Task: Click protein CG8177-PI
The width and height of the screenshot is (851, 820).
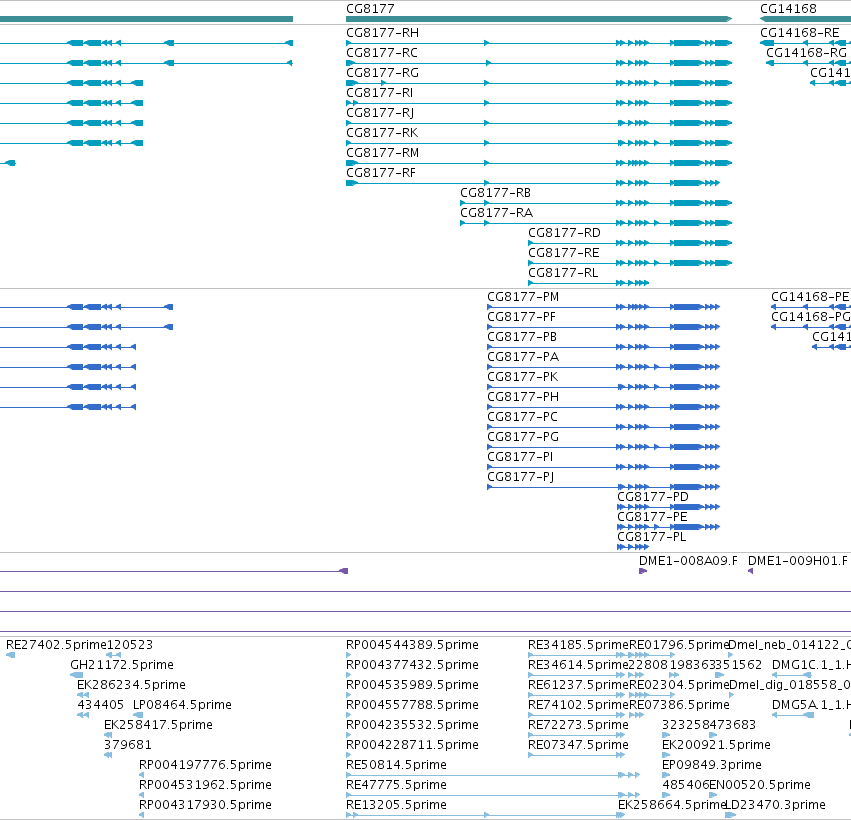Action: coord(520,457)
